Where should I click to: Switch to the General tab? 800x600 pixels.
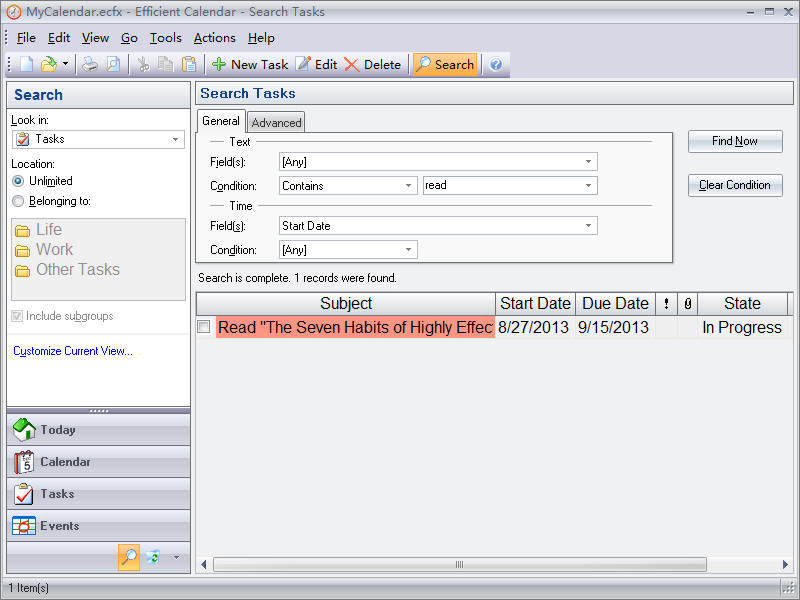(221, 121)
